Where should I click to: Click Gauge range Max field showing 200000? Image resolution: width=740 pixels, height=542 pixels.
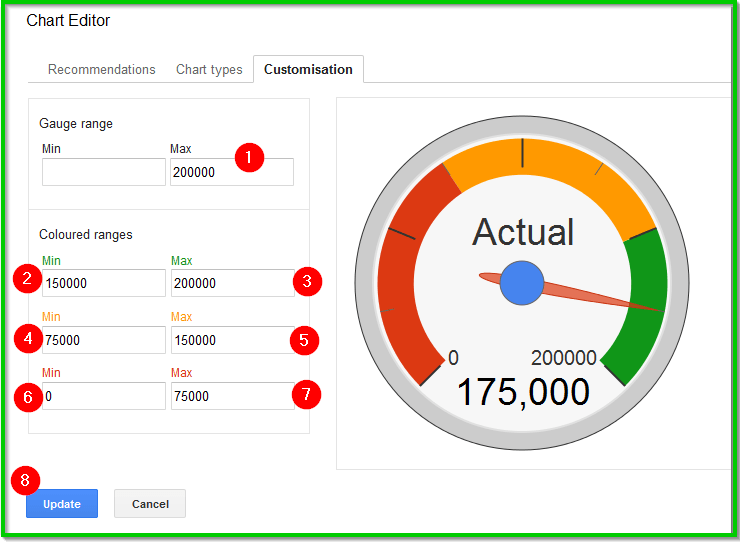click(231, 172)
